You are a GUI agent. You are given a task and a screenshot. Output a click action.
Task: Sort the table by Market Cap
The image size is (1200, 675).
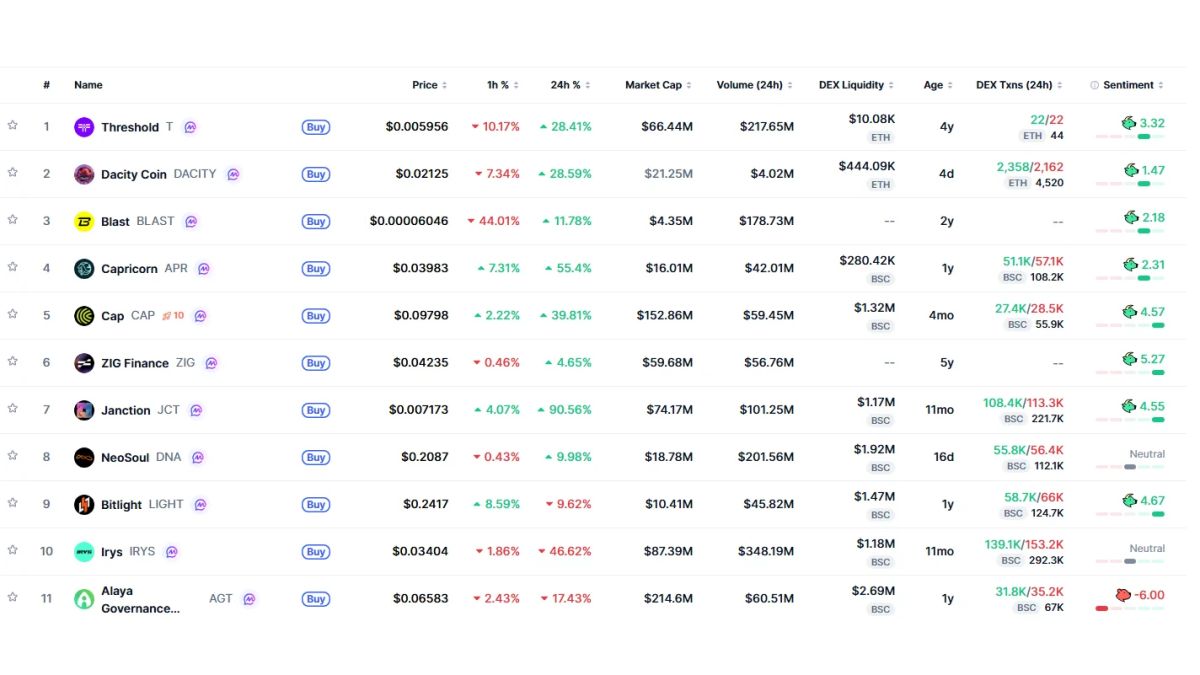pos(659,85)
